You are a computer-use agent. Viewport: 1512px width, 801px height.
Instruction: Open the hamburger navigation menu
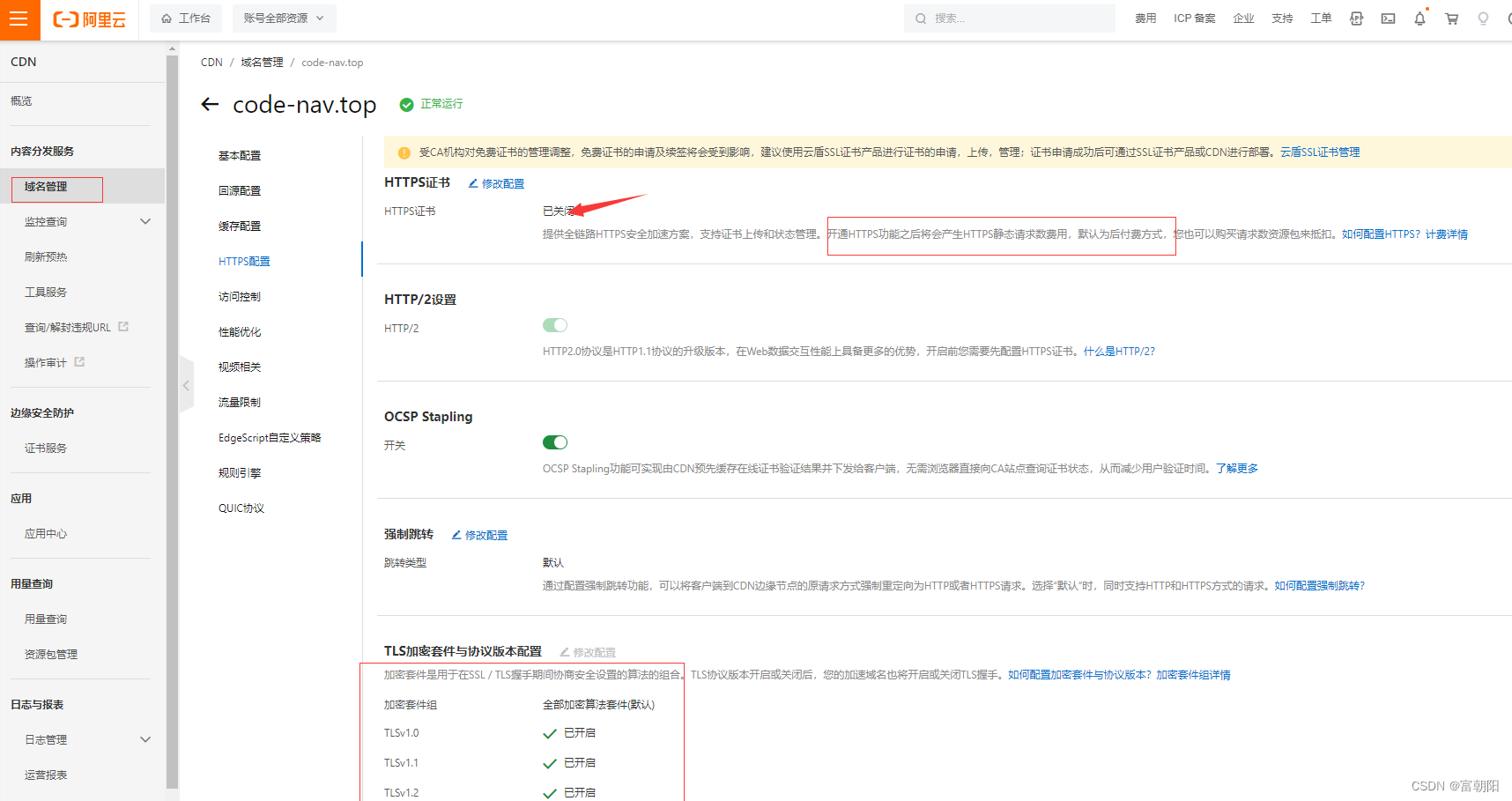click(x=19, y=19)
